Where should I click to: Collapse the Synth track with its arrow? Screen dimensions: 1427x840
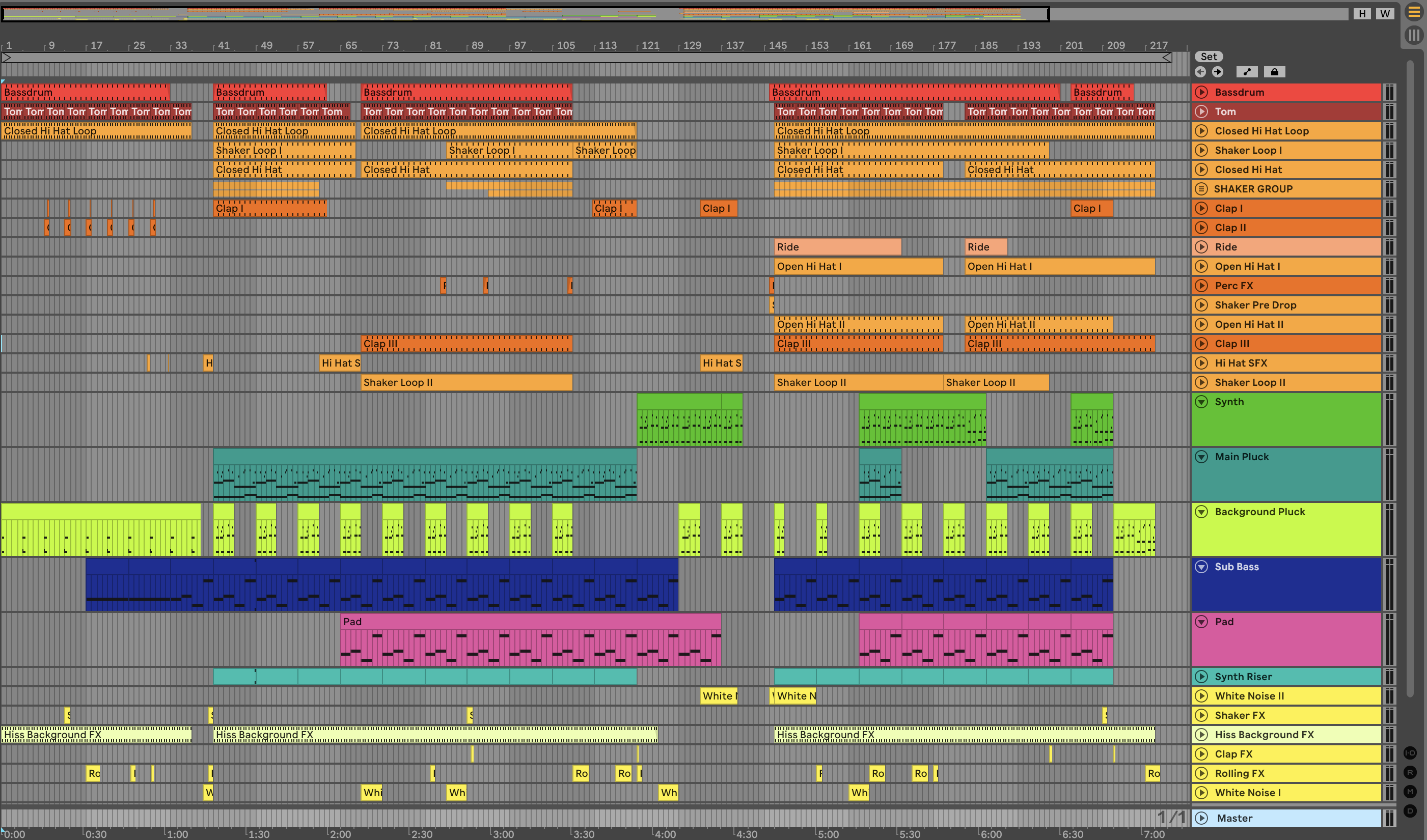tap(1200, 402)
